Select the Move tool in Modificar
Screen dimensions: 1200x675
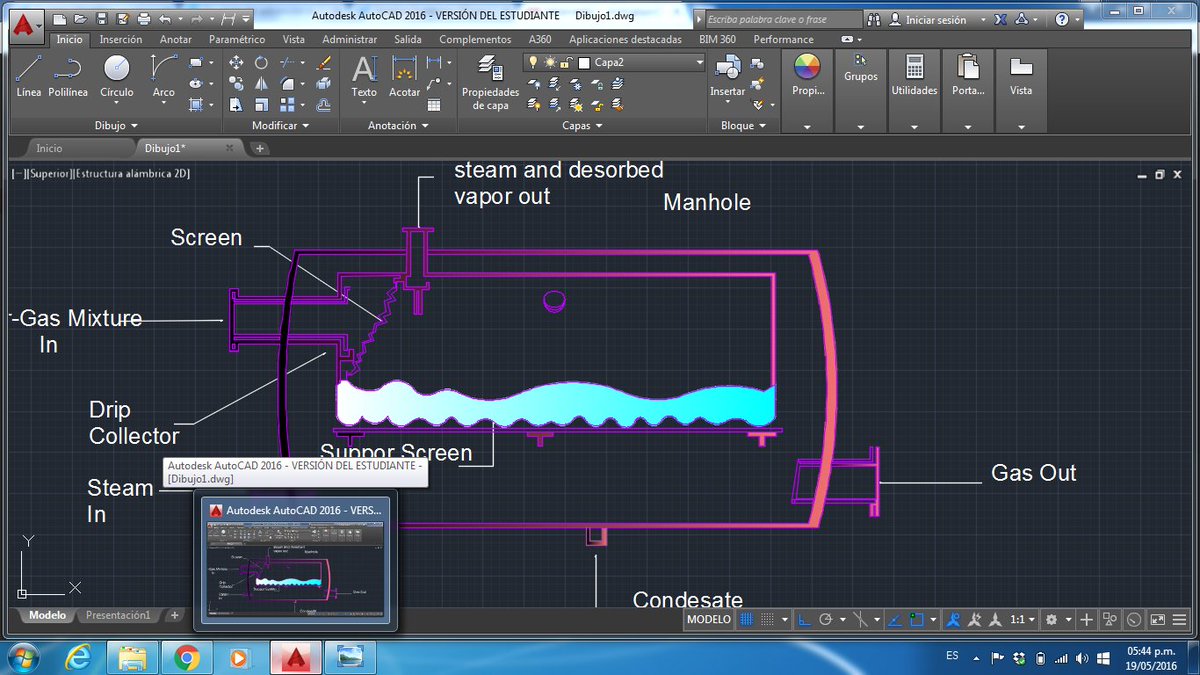[236, 62]
